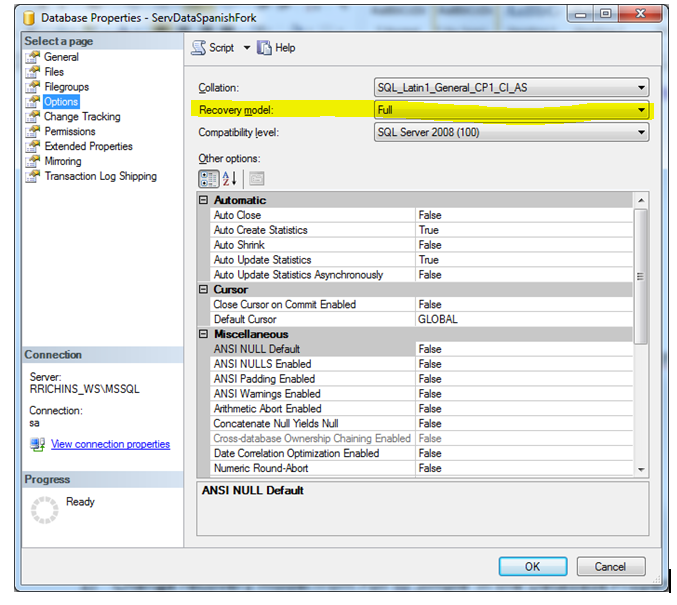The width and height of the screenshot is (677, 605).
Task: Click the options grid scroll down arrow
Action: click(641, 469)
